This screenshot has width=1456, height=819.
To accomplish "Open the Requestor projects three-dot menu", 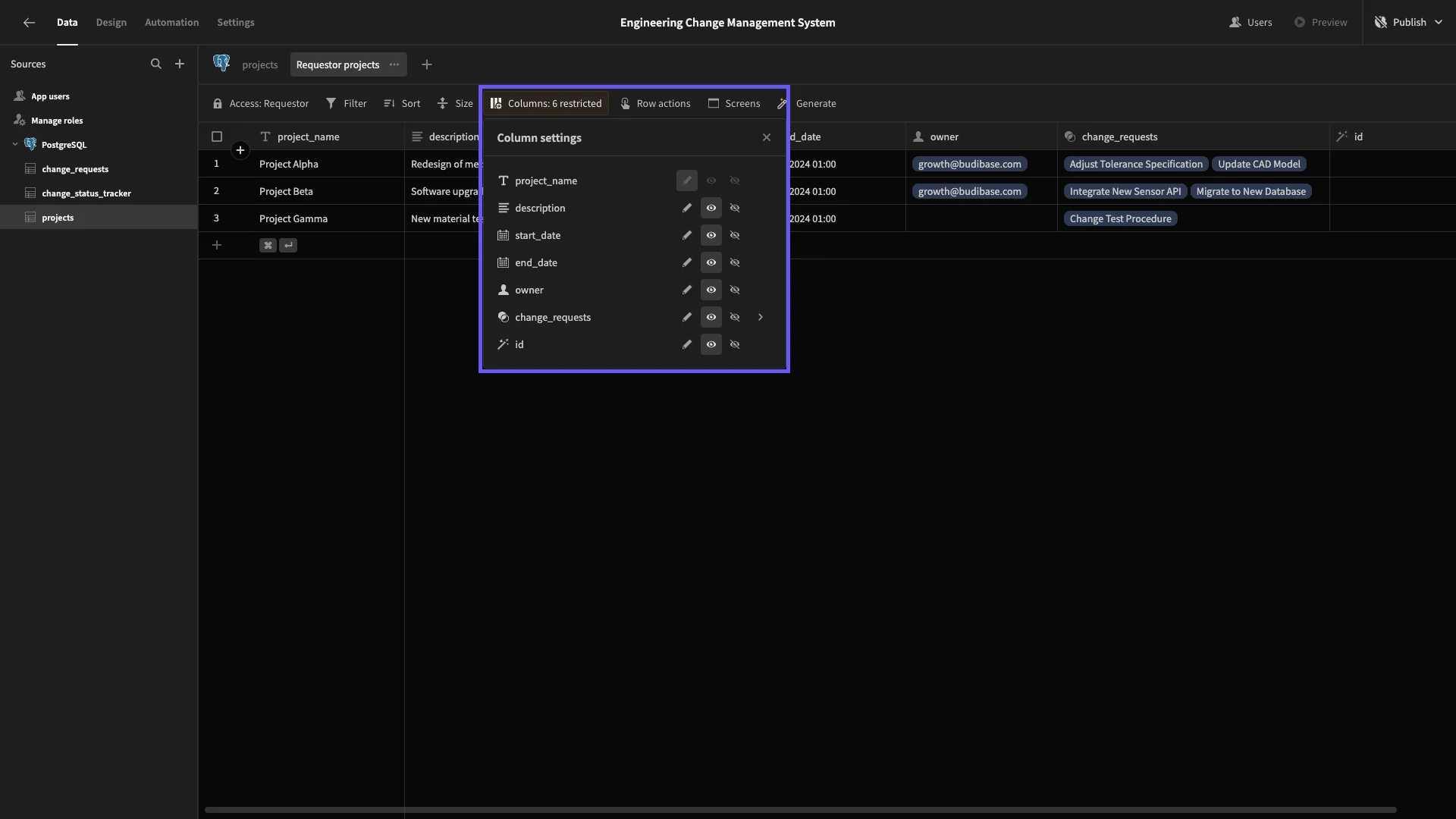I will click(x=394, y=64).
